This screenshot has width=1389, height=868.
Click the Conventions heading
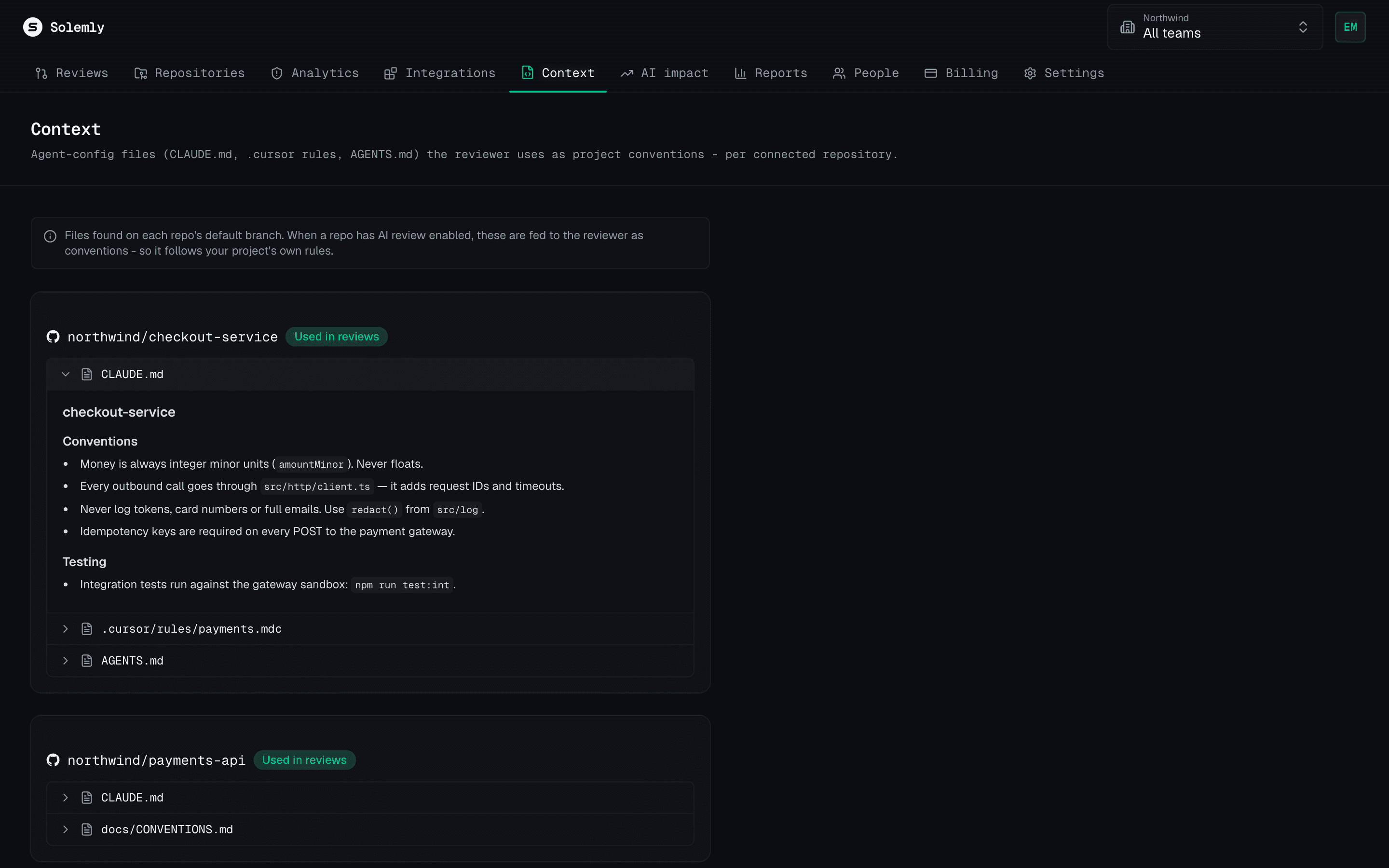(x=100, y=441)
